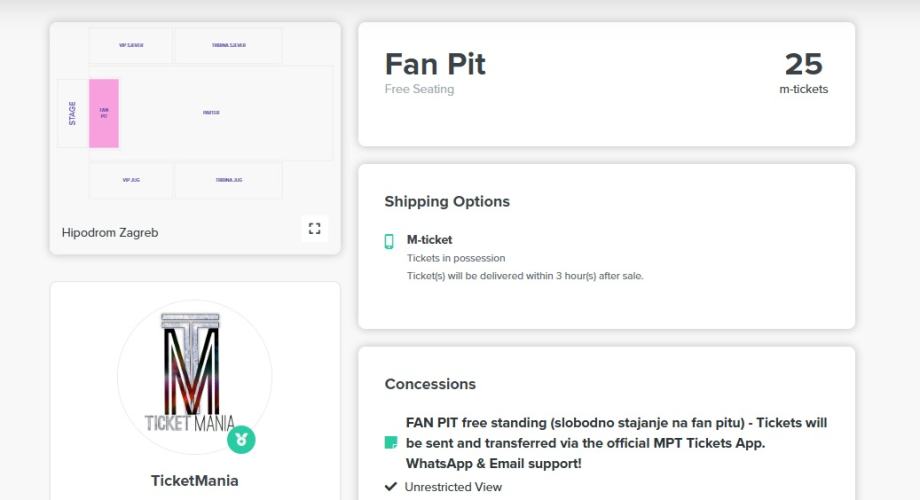Screen dimensions: 920x500
Task: Choose the Tribina Sjever map section
Action: pyautogui.click(x=228, y=45)
